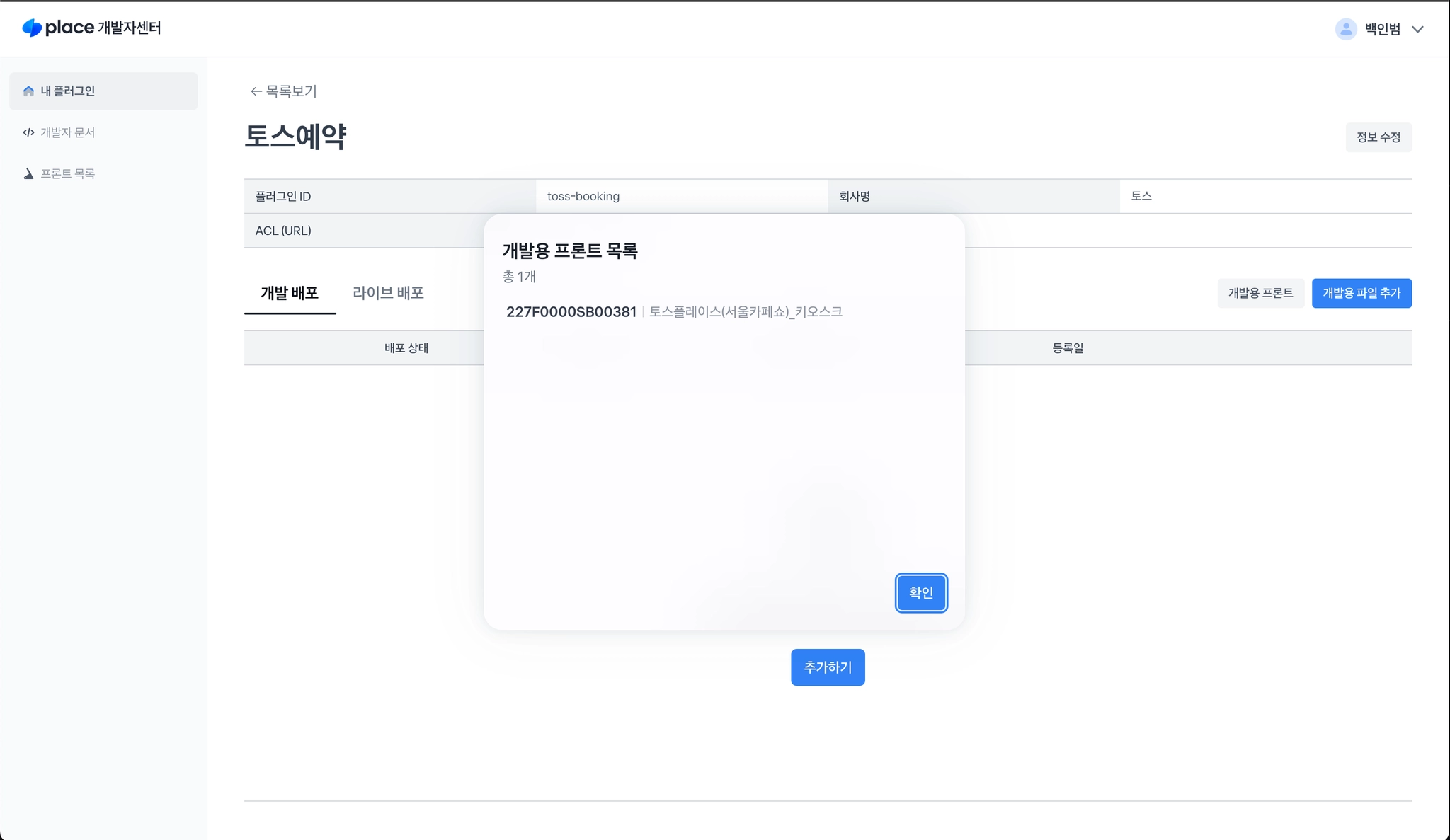Click the Toss place logo icon
The image size is (1450, 840).
coord(32,28)
